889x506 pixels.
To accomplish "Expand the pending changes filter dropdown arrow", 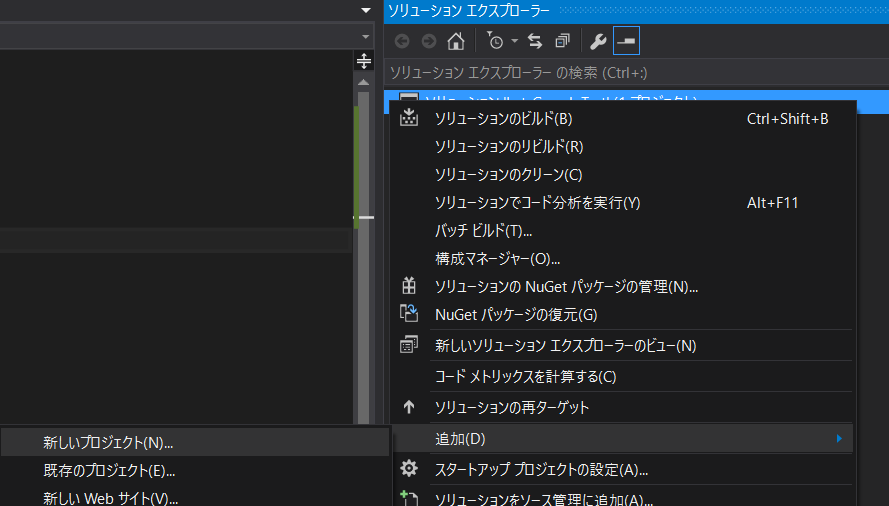I will tap(514, 41).
